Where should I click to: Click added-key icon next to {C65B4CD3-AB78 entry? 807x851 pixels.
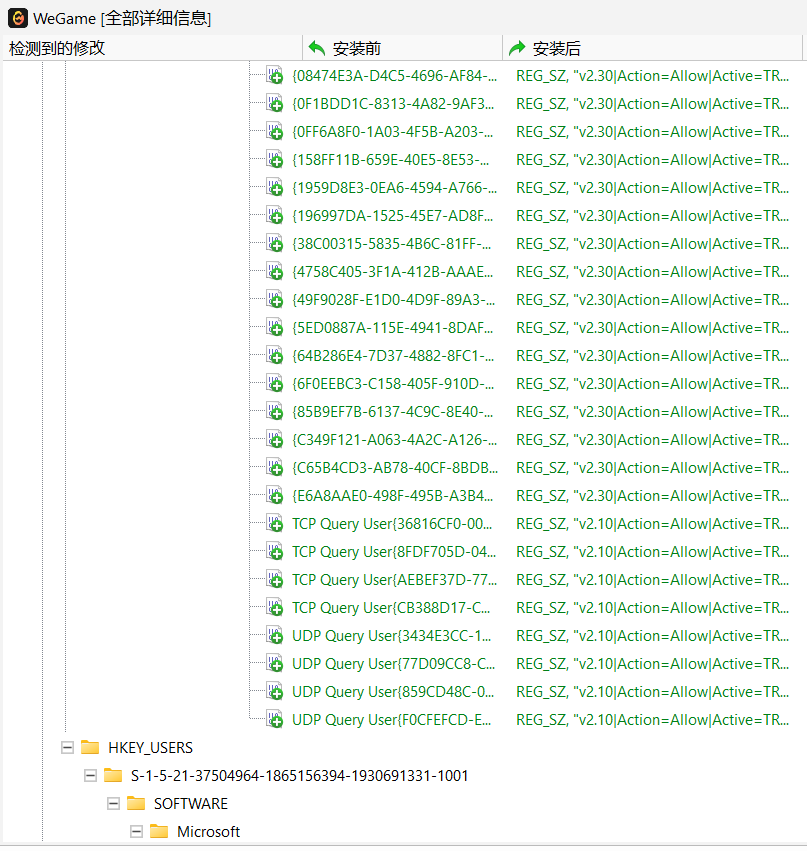click(x=274, y=467)
